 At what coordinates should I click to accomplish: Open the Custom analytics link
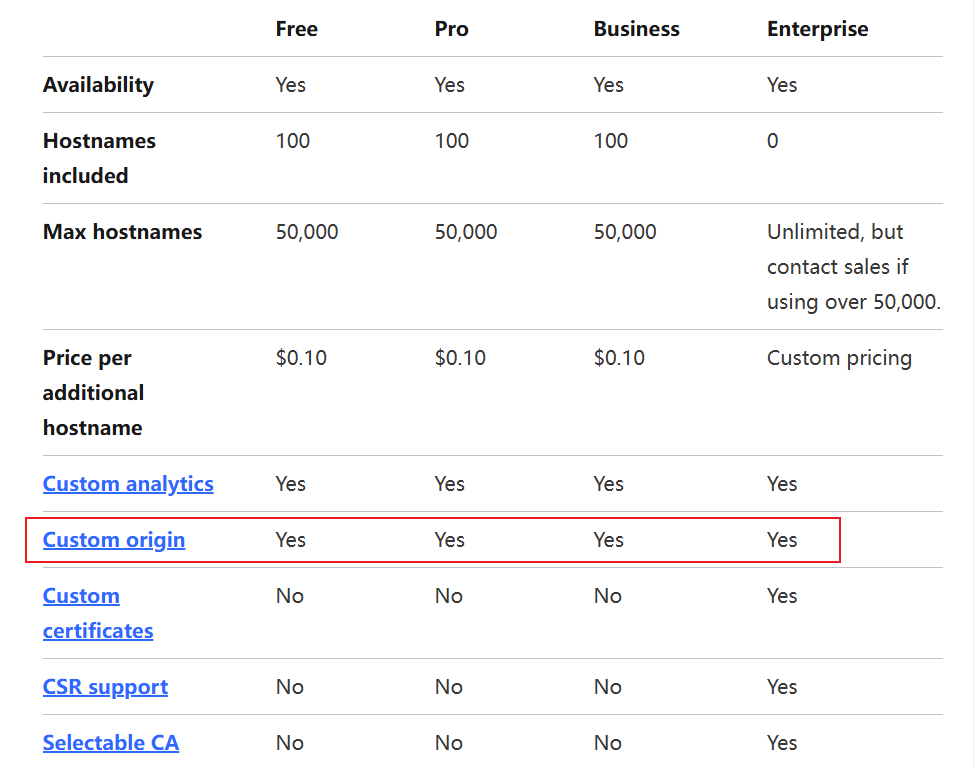click(128, 484)
